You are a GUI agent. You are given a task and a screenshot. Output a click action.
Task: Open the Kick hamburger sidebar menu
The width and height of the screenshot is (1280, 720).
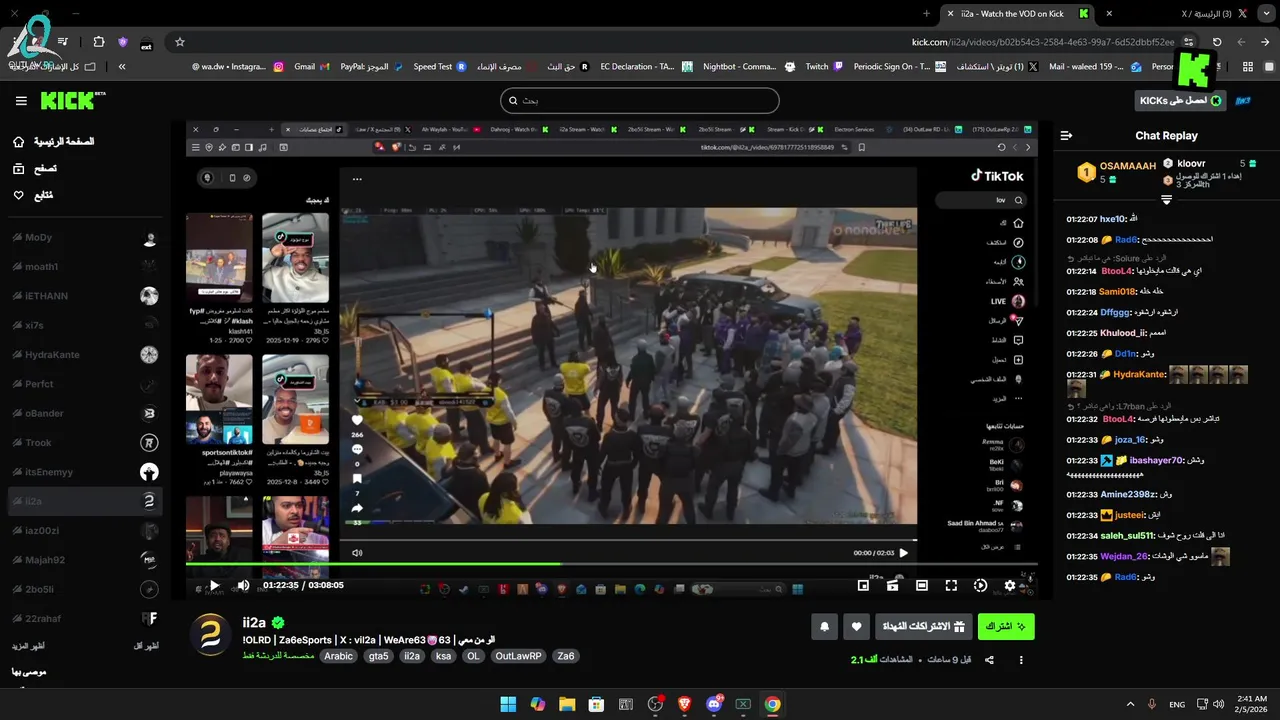[21, 101]
